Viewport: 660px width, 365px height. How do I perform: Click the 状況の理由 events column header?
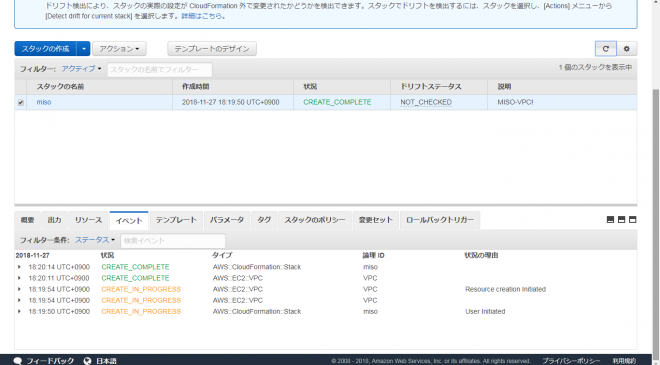pos(481,256)
